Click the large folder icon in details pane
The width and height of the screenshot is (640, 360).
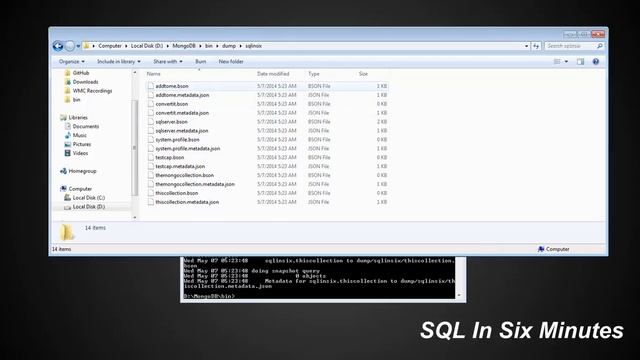click(67, 232)
